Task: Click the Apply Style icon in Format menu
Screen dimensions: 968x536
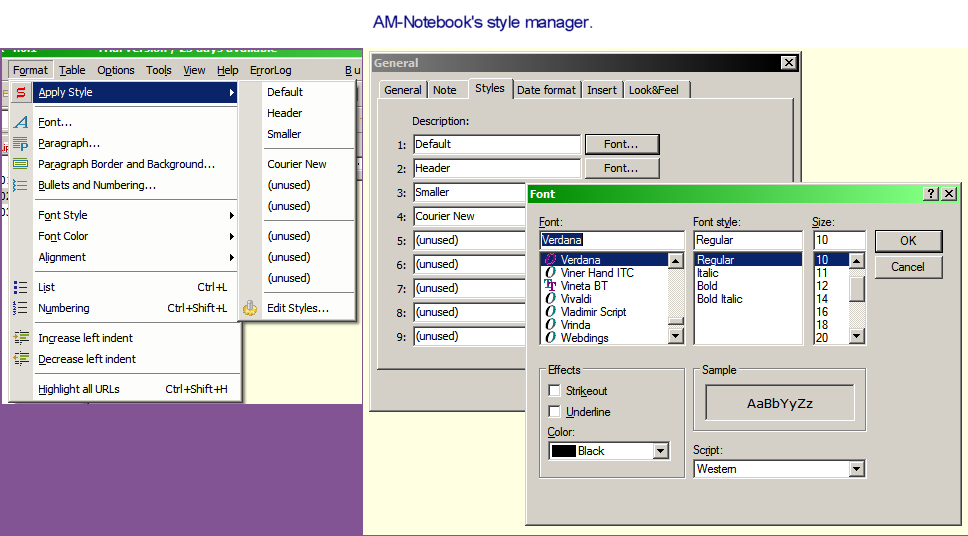Action: tap(20, 93)
